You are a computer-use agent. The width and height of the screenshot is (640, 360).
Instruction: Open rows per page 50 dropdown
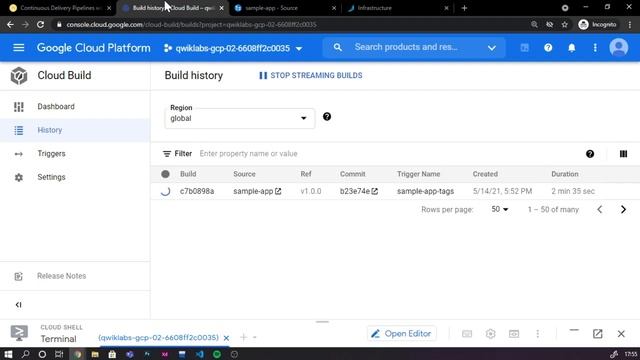click(500, 209)
